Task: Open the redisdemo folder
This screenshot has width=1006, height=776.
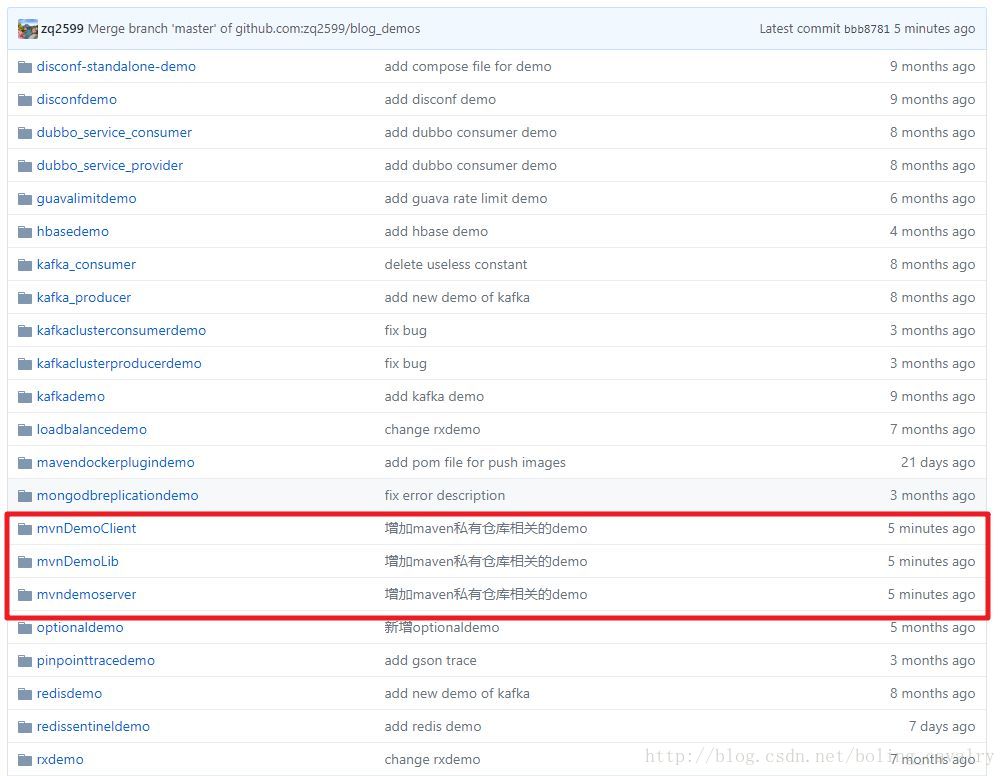Action: pos(69,694)
